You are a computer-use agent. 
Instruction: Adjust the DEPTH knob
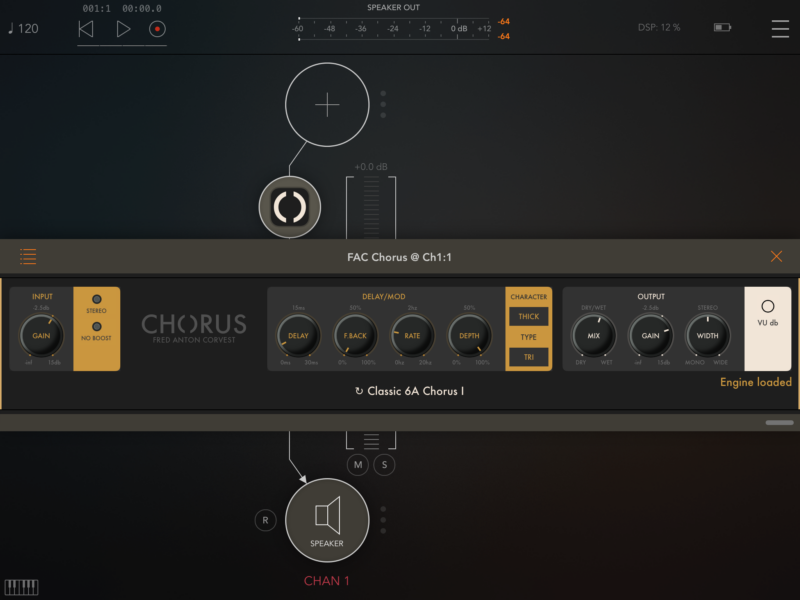(469, 336)
